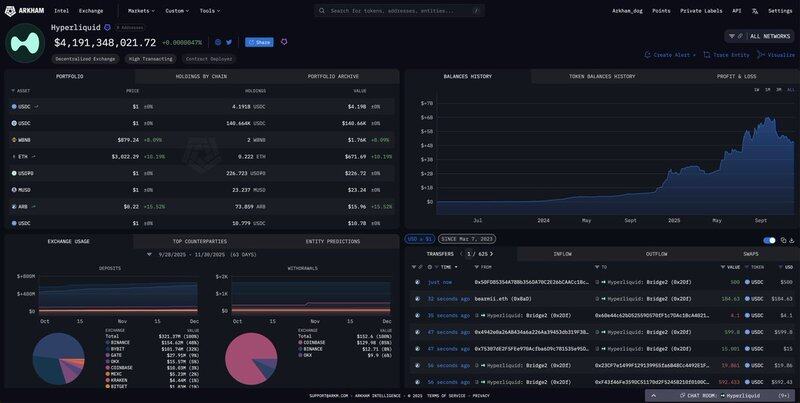Go to next page of transfers

[491, 254]
